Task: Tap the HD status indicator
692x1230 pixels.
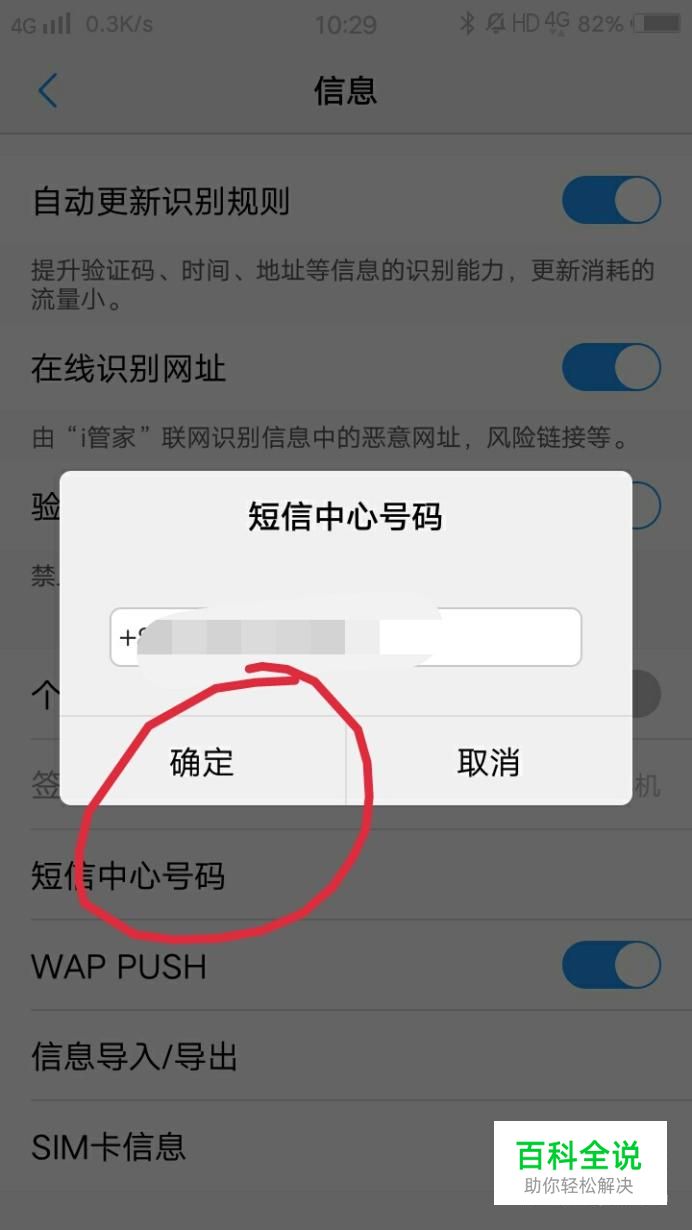Action: [x=526, y=23]
